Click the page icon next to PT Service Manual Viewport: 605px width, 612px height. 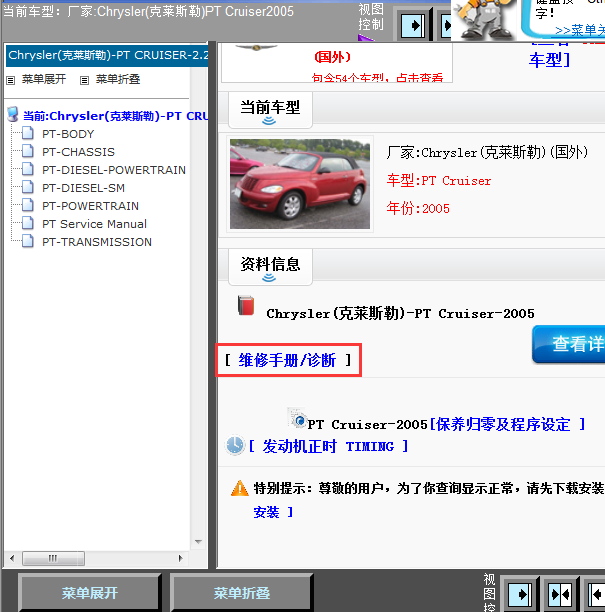pyautogui.click(x=27, y=223)
